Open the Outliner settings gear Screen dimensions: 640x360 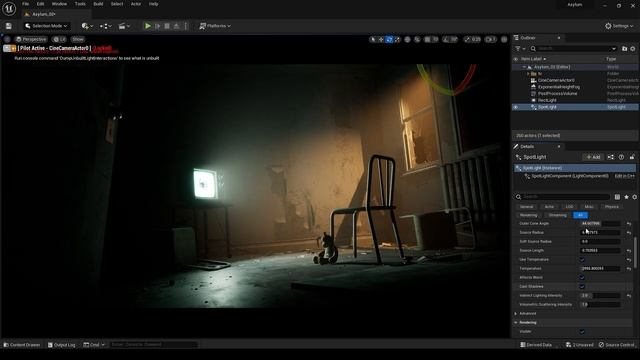click(633, 49)
